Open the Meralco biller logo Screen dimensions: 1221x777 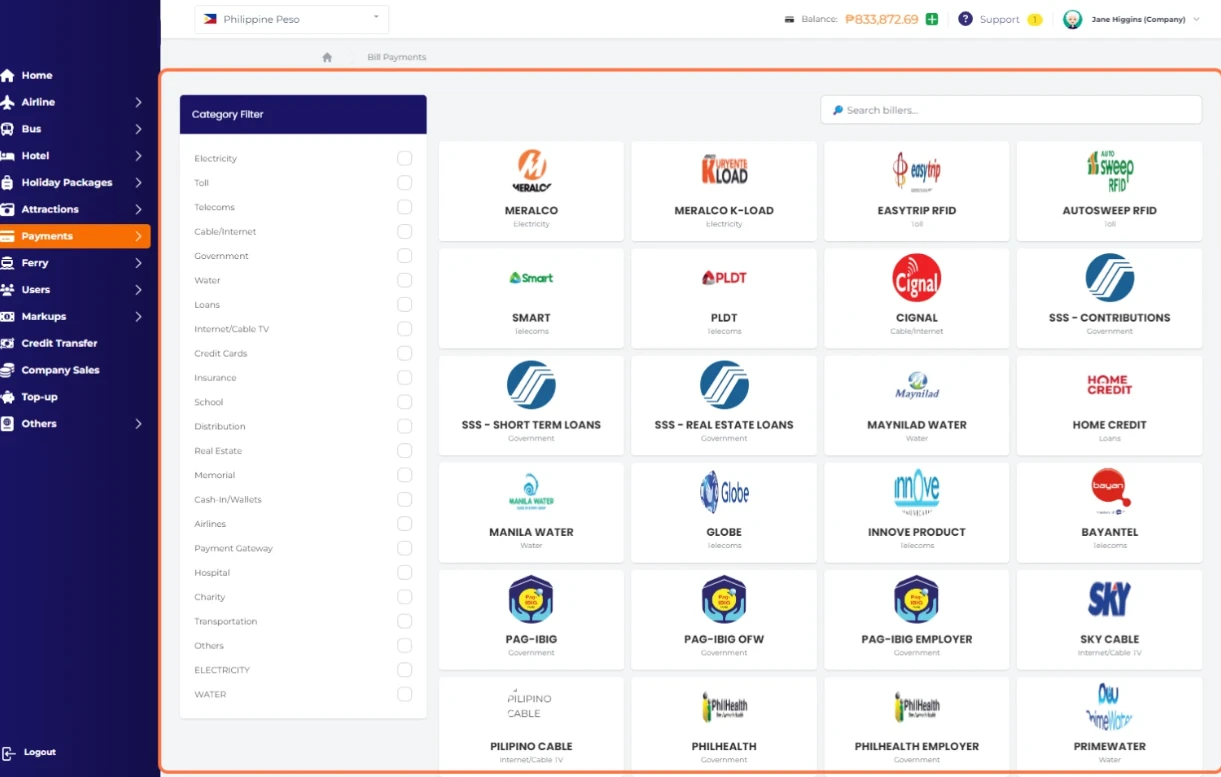pyautogui.click(x=531, y=171)
